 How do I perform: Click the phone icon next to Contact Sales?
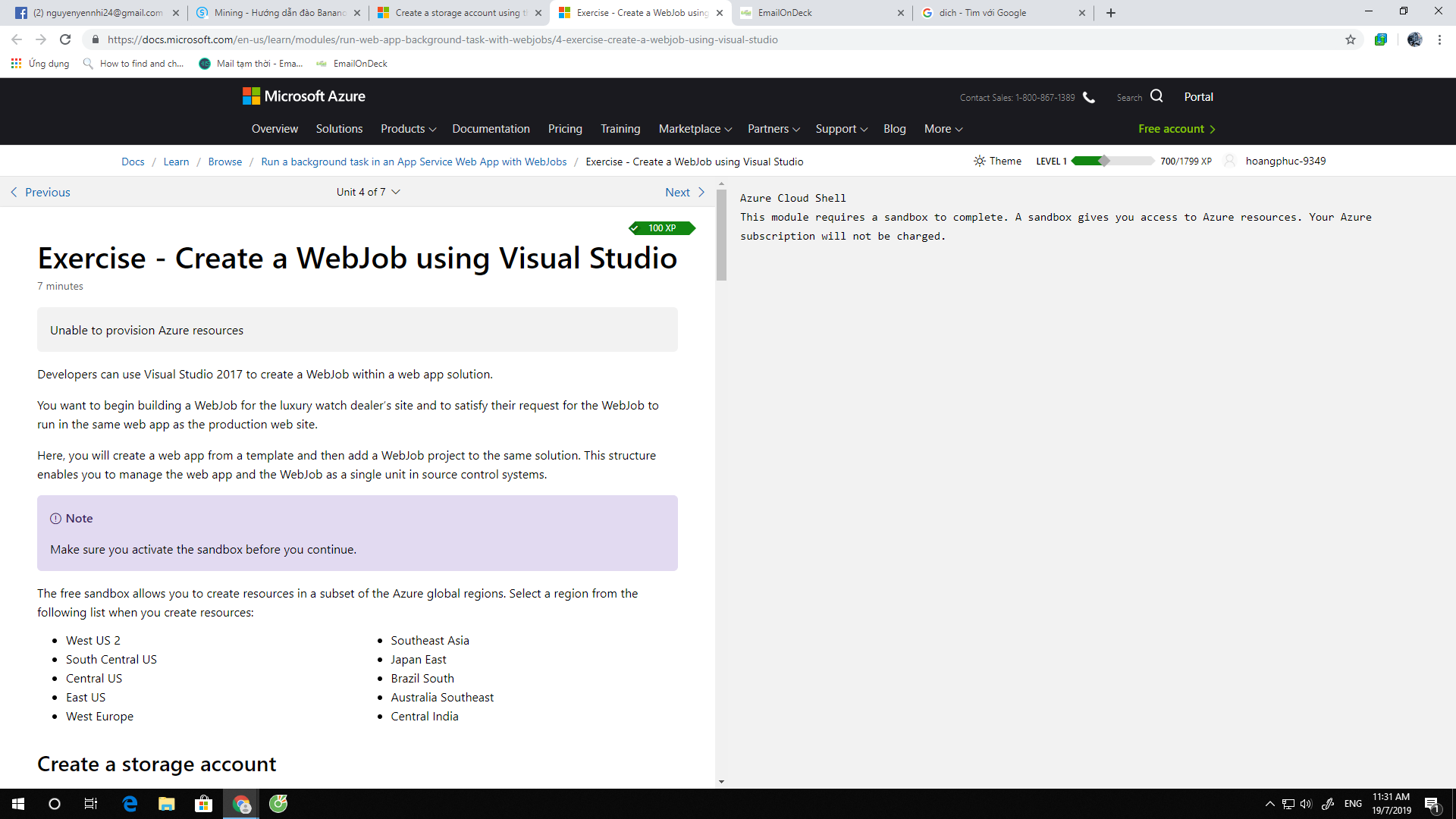click(x=1089, y=97)
